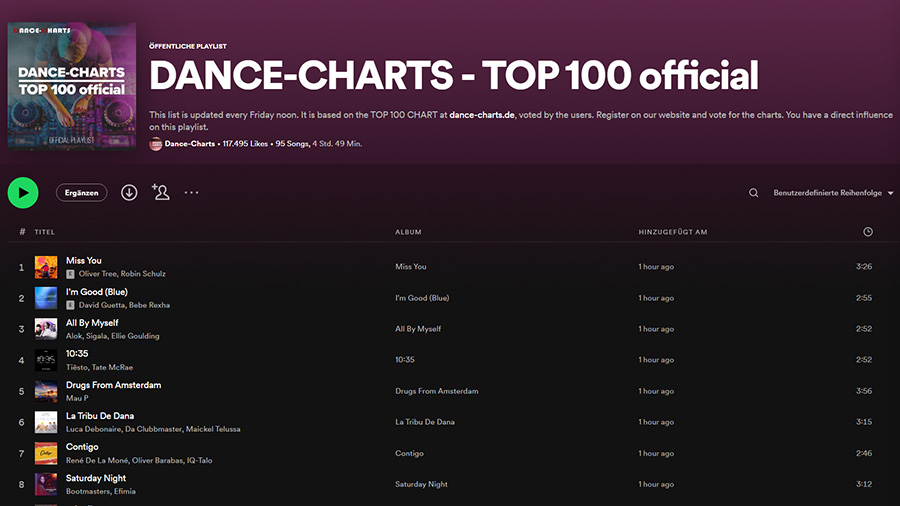The image size is (900, 506).
Task: Open the Dance-Charts profile link
Action: [x=189, y=143]
